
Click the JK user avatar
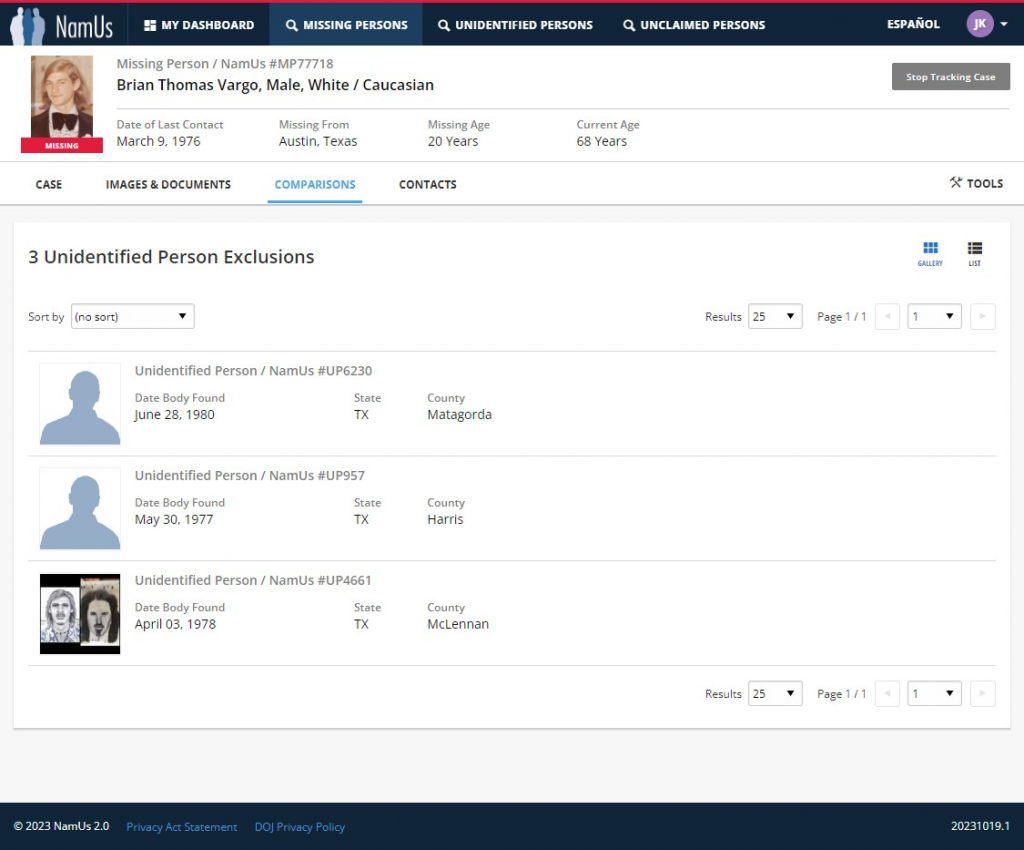click(x=980, y=24)
